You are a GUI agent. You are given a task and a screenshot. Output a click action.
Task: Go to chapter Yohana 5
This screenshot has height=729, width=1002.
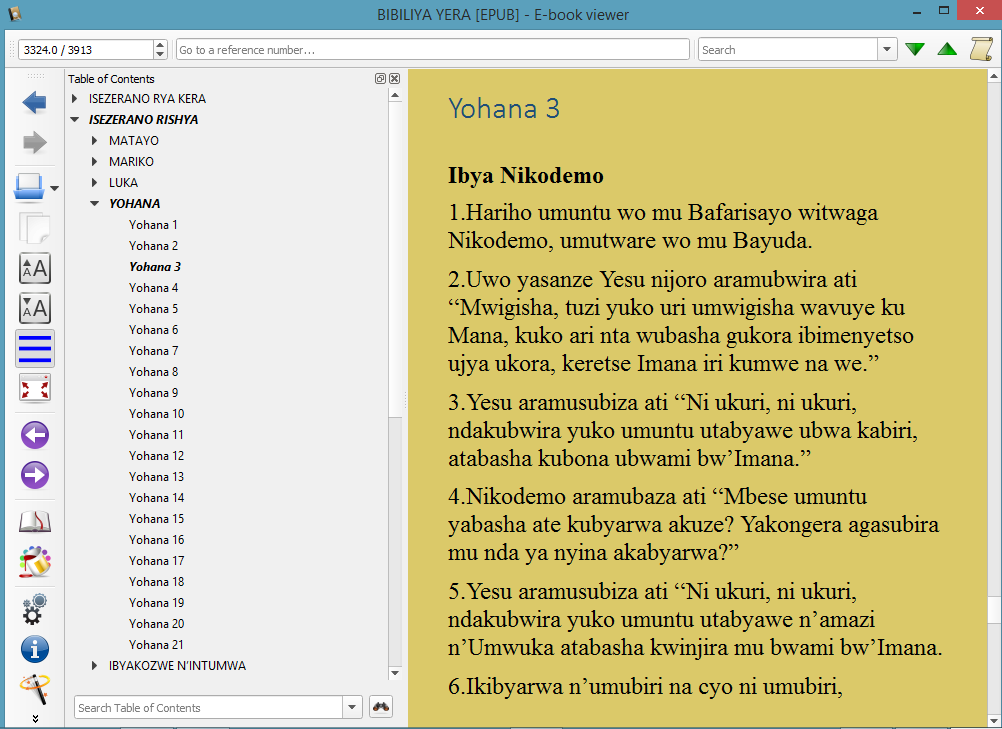tap(153, 309)
